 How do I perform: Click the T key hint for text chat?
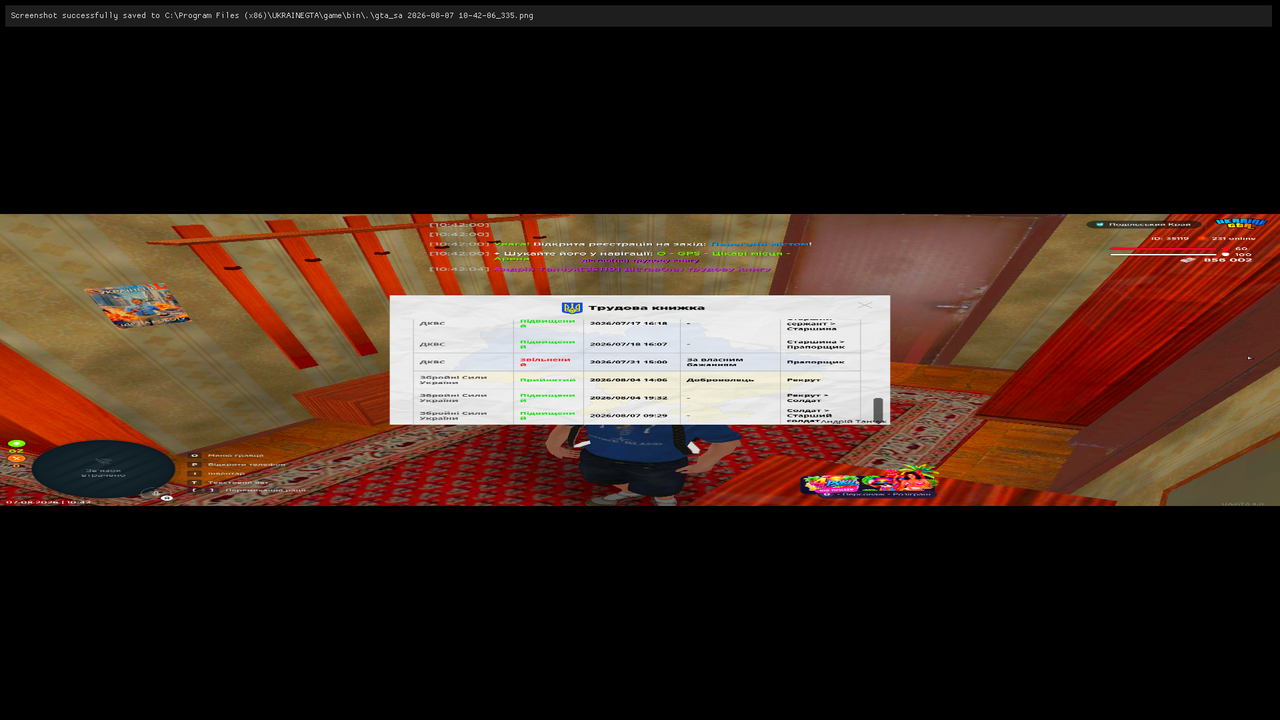[x=195, y=483]
